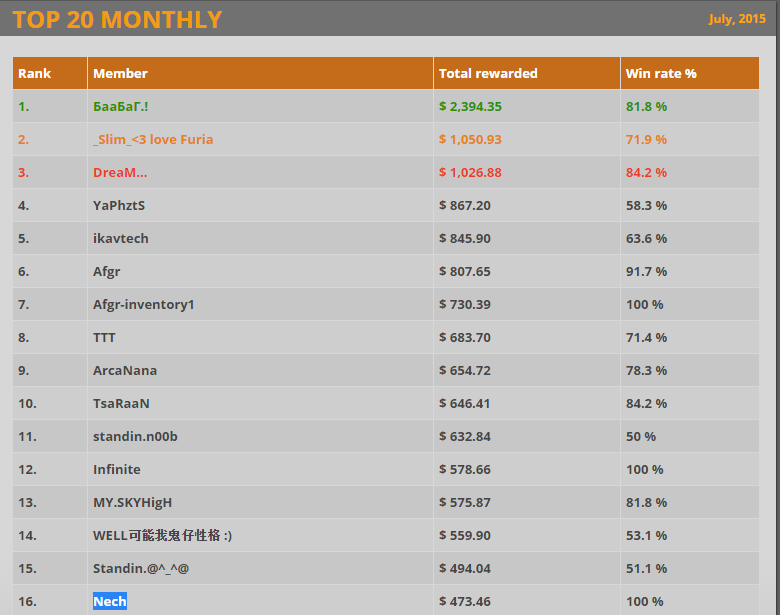Click total reward $ 473.46
This screenshot has height=615, width=780.
pos(465,601)
